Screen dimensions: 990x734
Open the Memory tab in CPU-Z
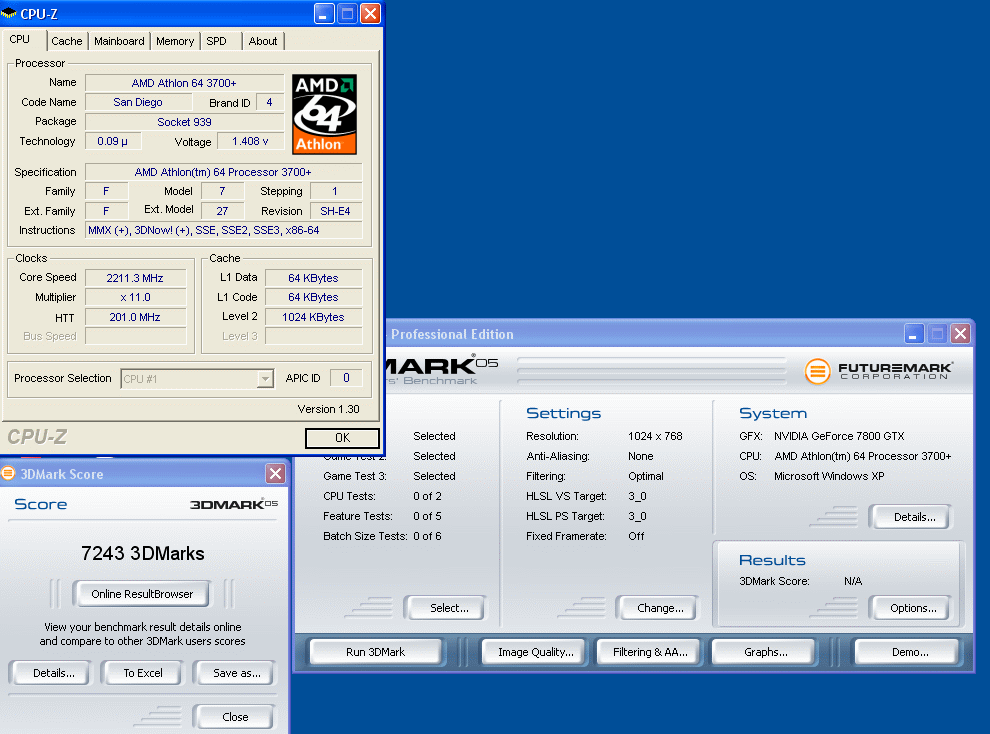175,41
